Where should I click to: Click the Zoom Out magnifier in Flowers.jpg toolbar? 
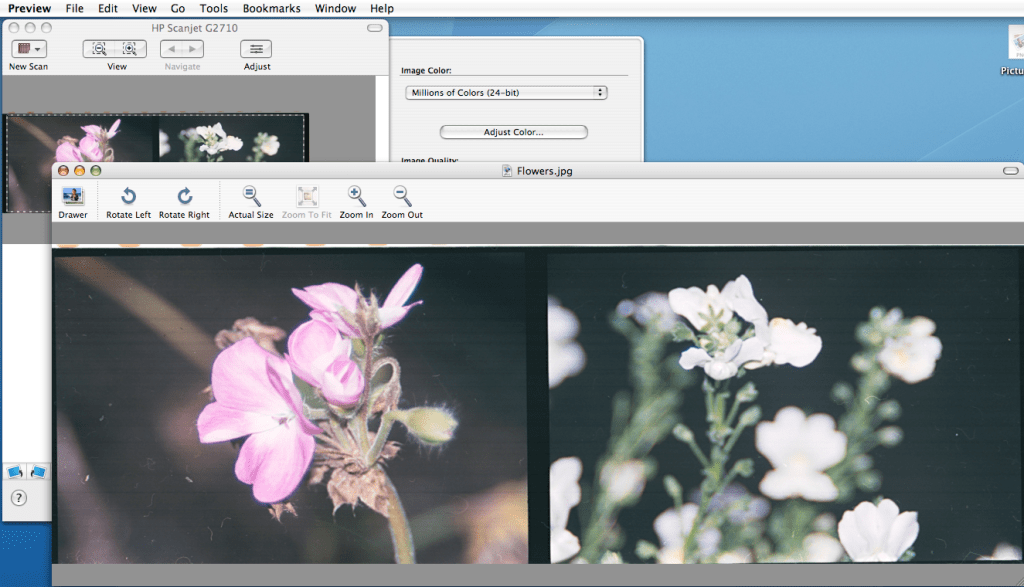402,197
